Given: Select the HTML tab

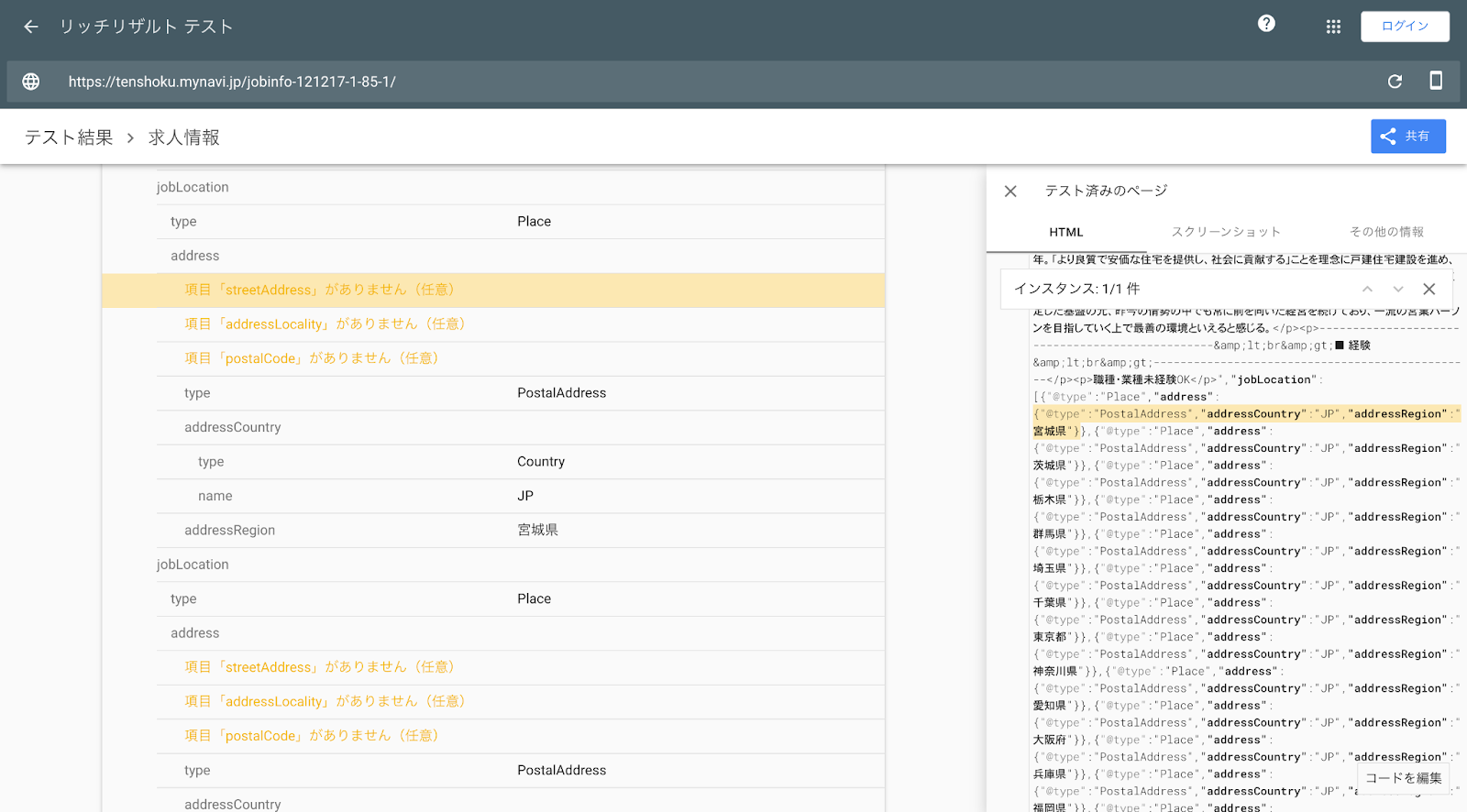Looking at the screenshot, I should point(1066,233).
